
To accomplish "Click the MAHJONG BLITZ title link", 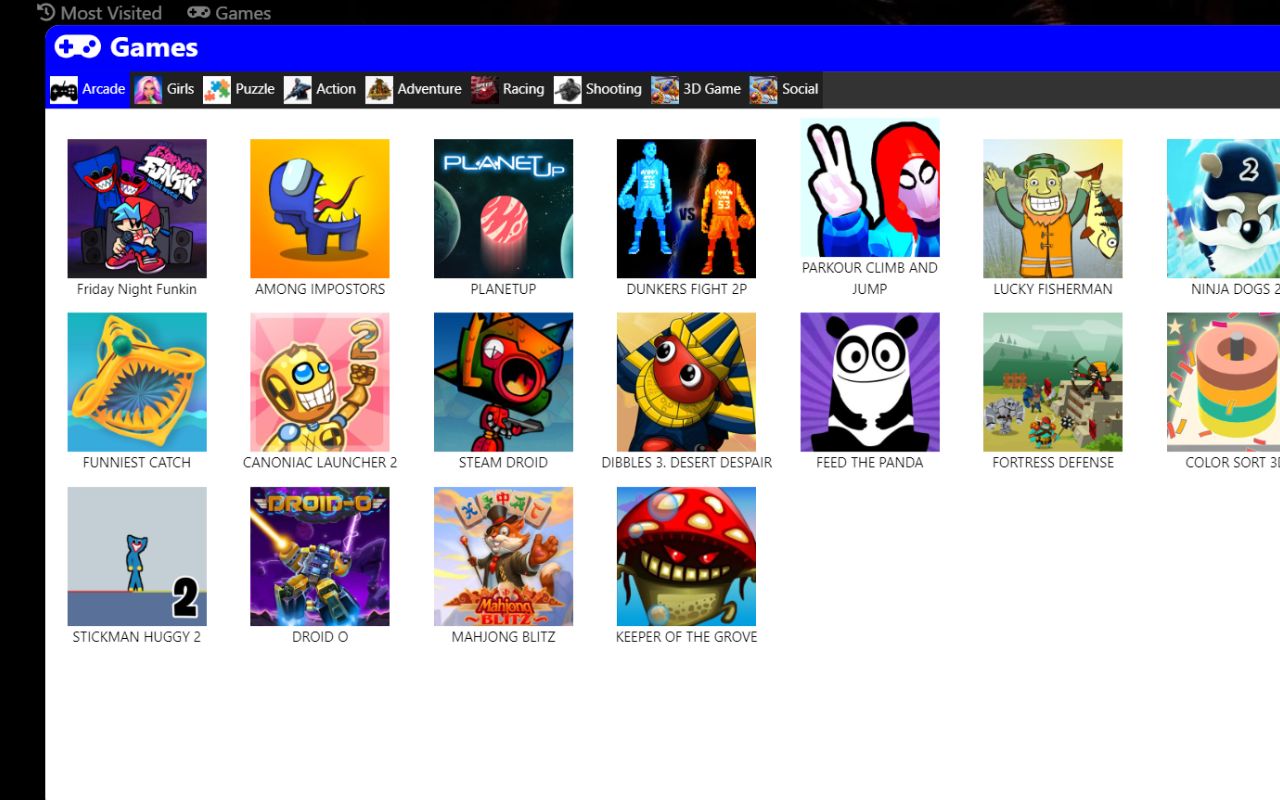I will [x=503, y=636].
